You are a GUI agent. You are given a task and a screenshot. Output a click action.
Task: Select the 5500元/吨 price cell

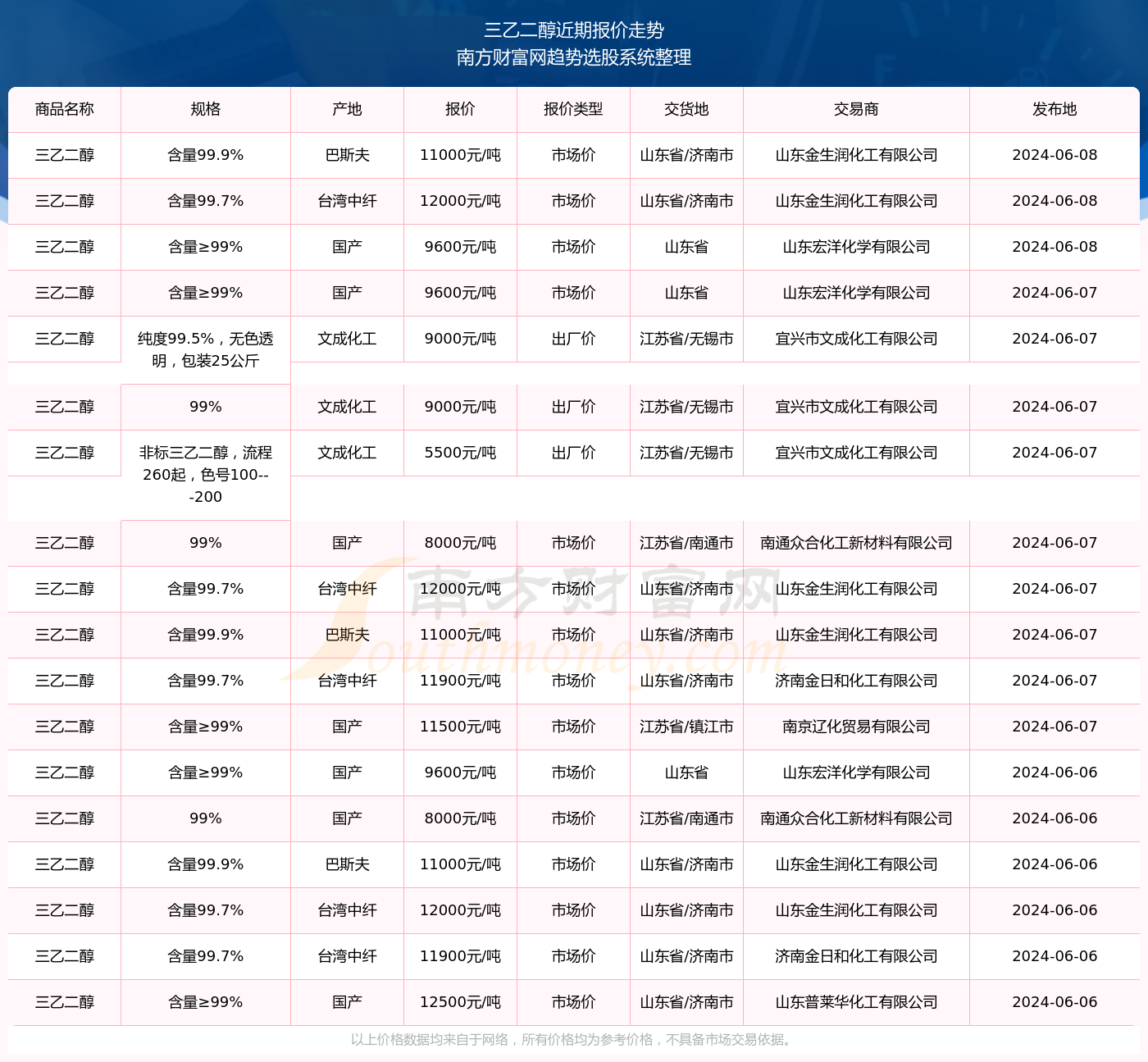click(461, 453)
